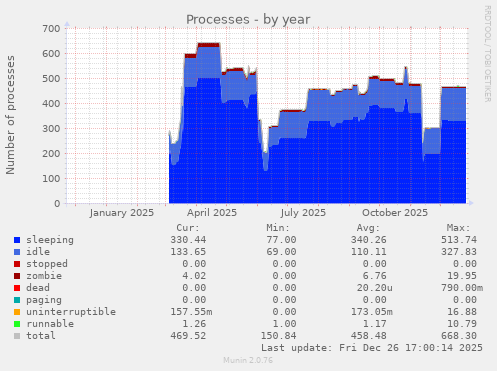Click zombie current value 4.02
Viewport: 497px width, 371px height.
(194, 276)
